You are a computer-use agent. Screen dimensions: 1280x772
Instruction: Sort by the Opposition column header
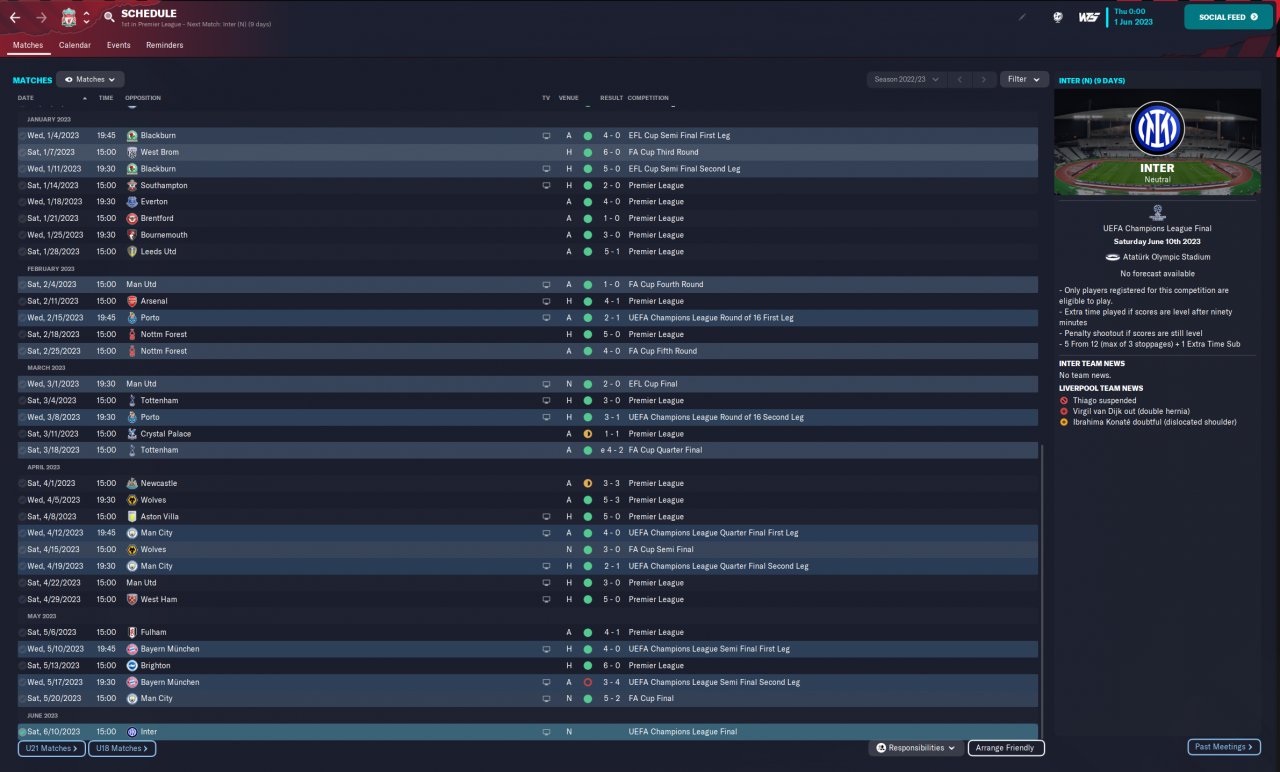tap(143, 98)
